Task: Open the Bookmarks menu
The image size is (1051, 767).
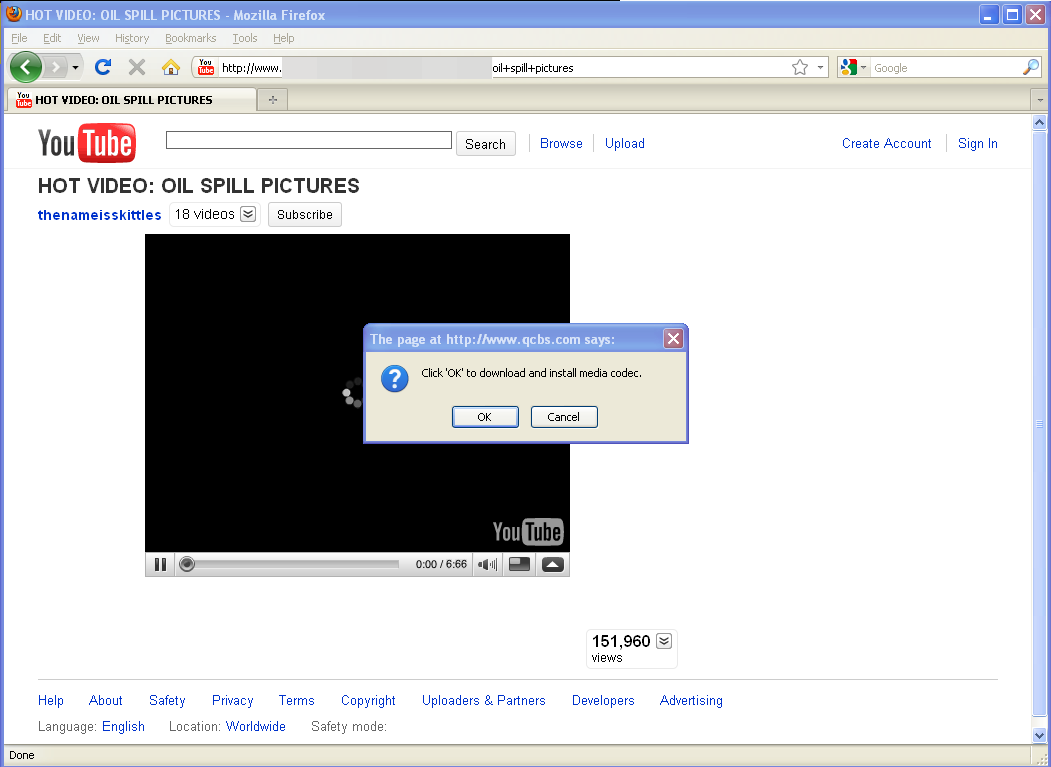Action: (x=190, y=38)
